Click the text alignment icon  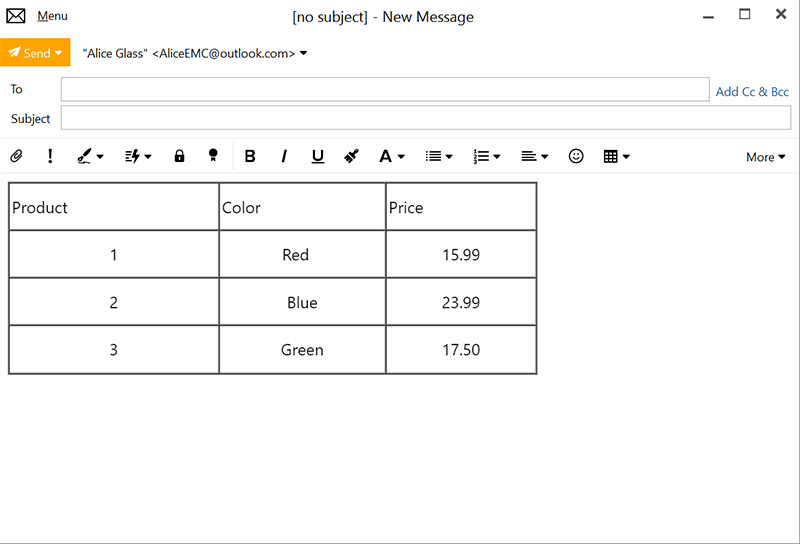(529, 156)
